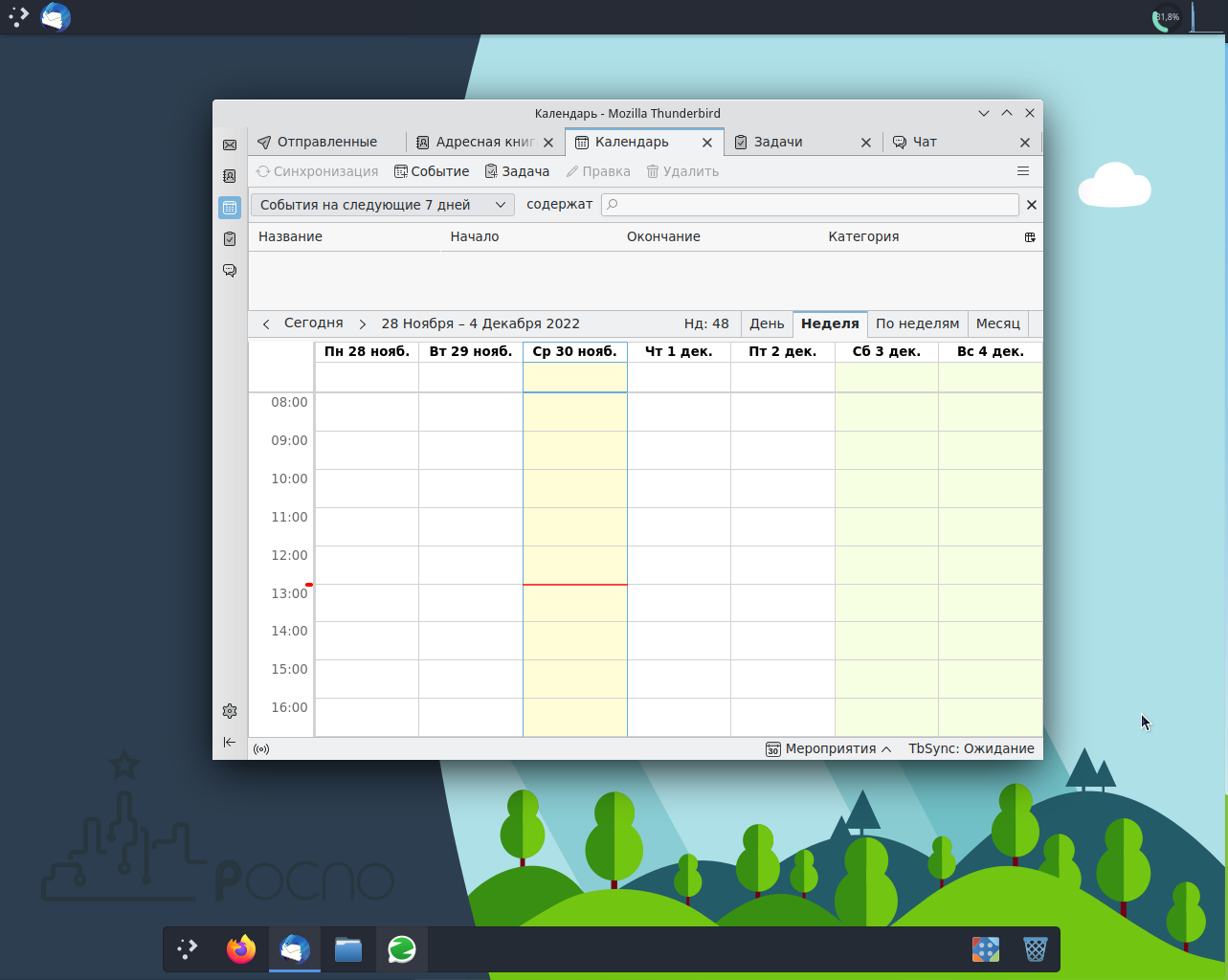
Task: Click the online status indicator in status bar
Action: pos(261,749)
